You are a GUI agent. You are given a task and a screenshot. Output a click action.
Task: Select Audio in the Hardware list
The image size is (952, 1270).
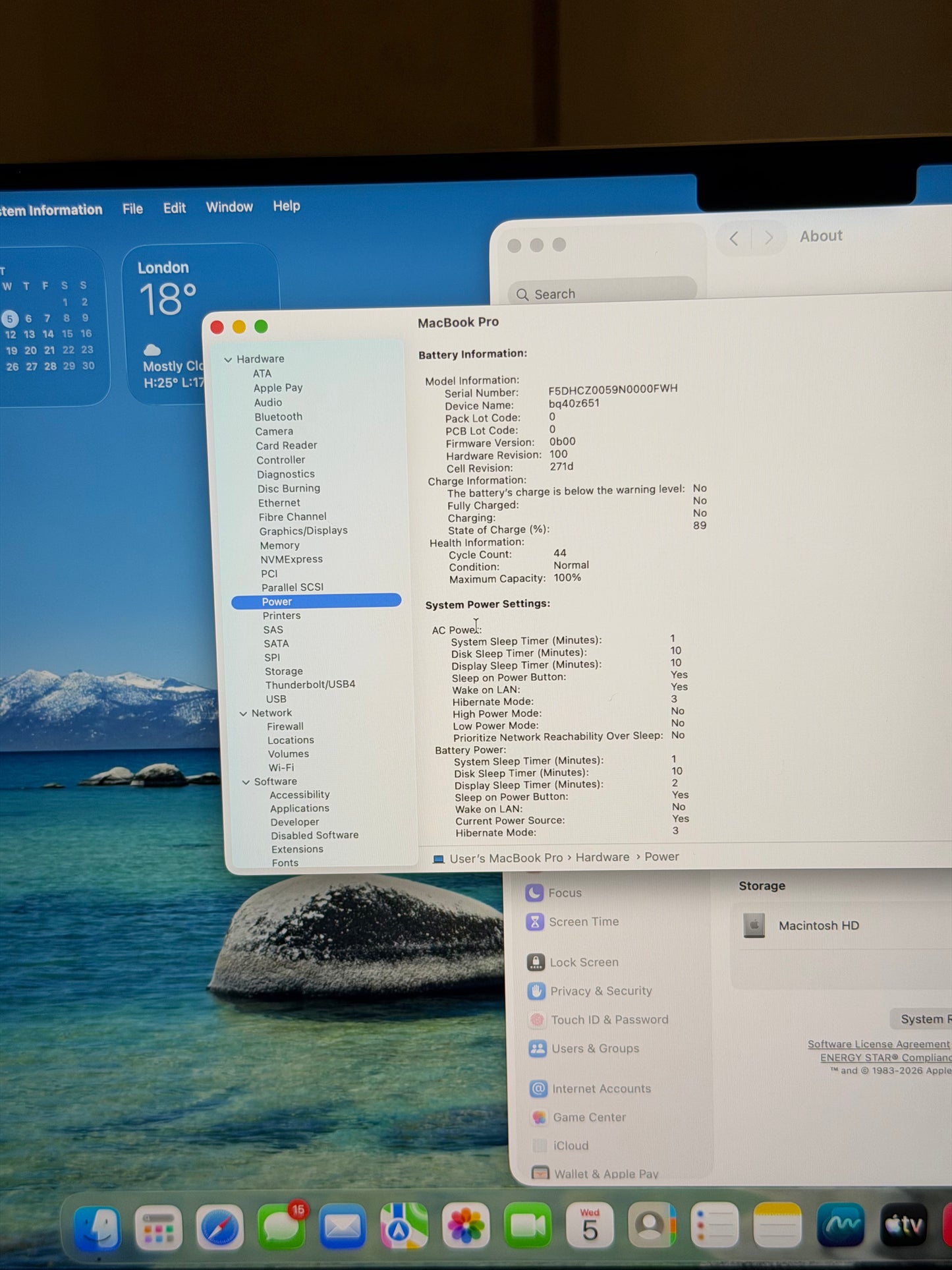click(x=268, y=403)
